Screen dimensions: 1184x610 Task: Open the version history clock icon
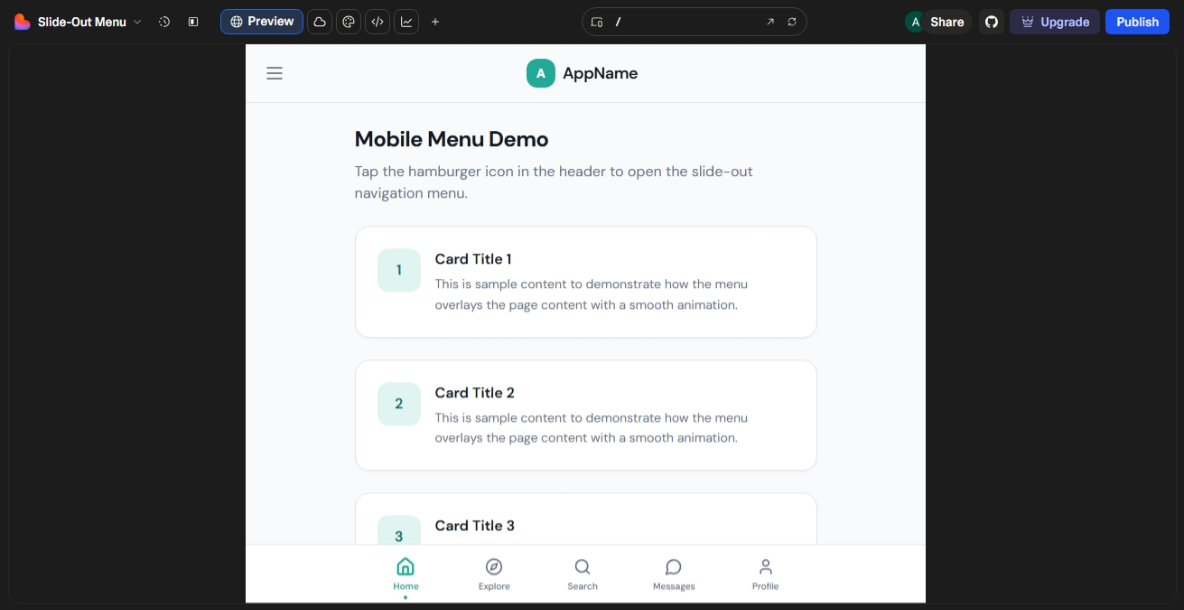pyautogui.click(x=165, y=22)
